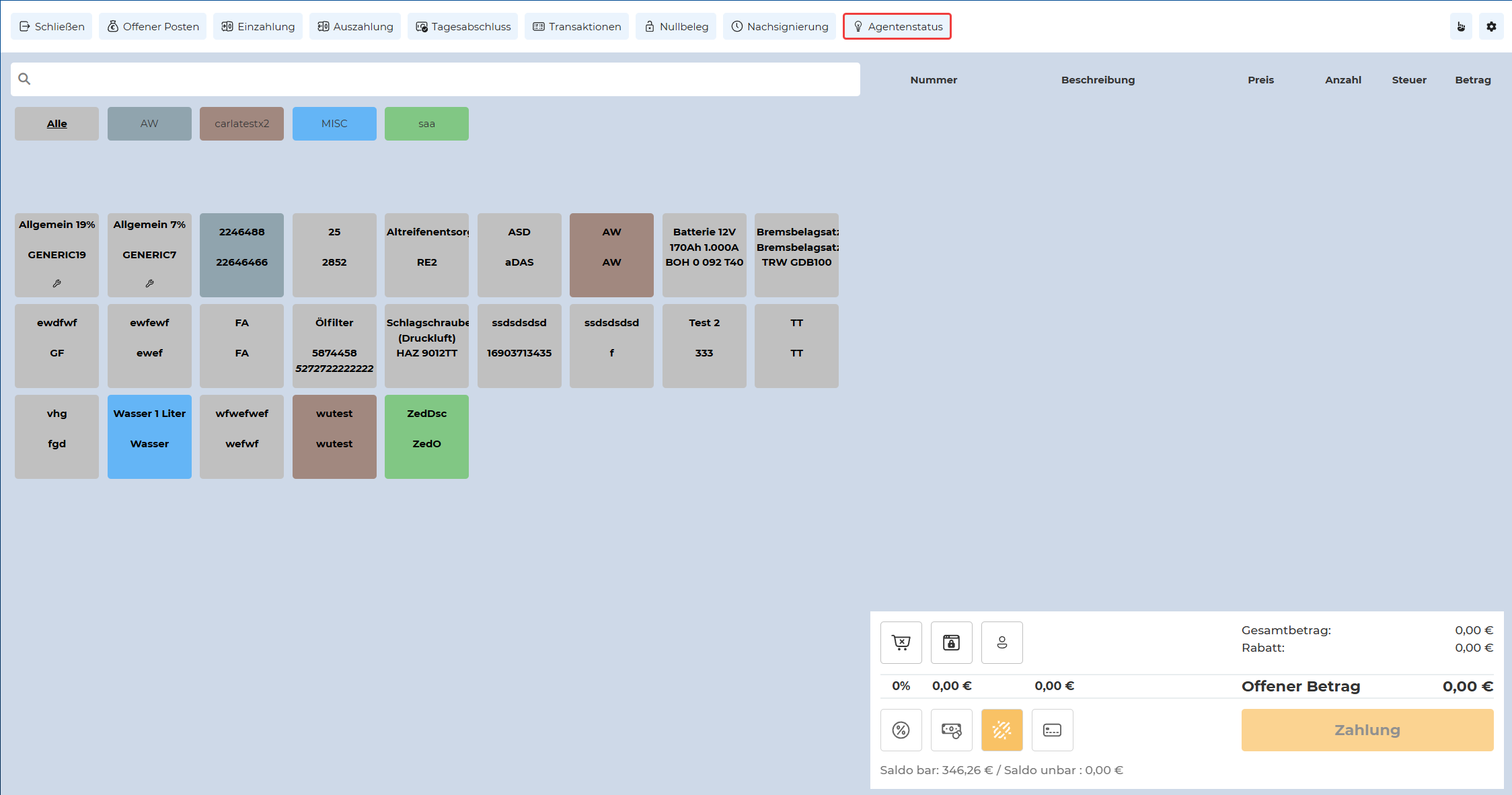Click the cancel cart icon button
The height and width of the screenshot is (795, 1512).
(x=901, y=642)
